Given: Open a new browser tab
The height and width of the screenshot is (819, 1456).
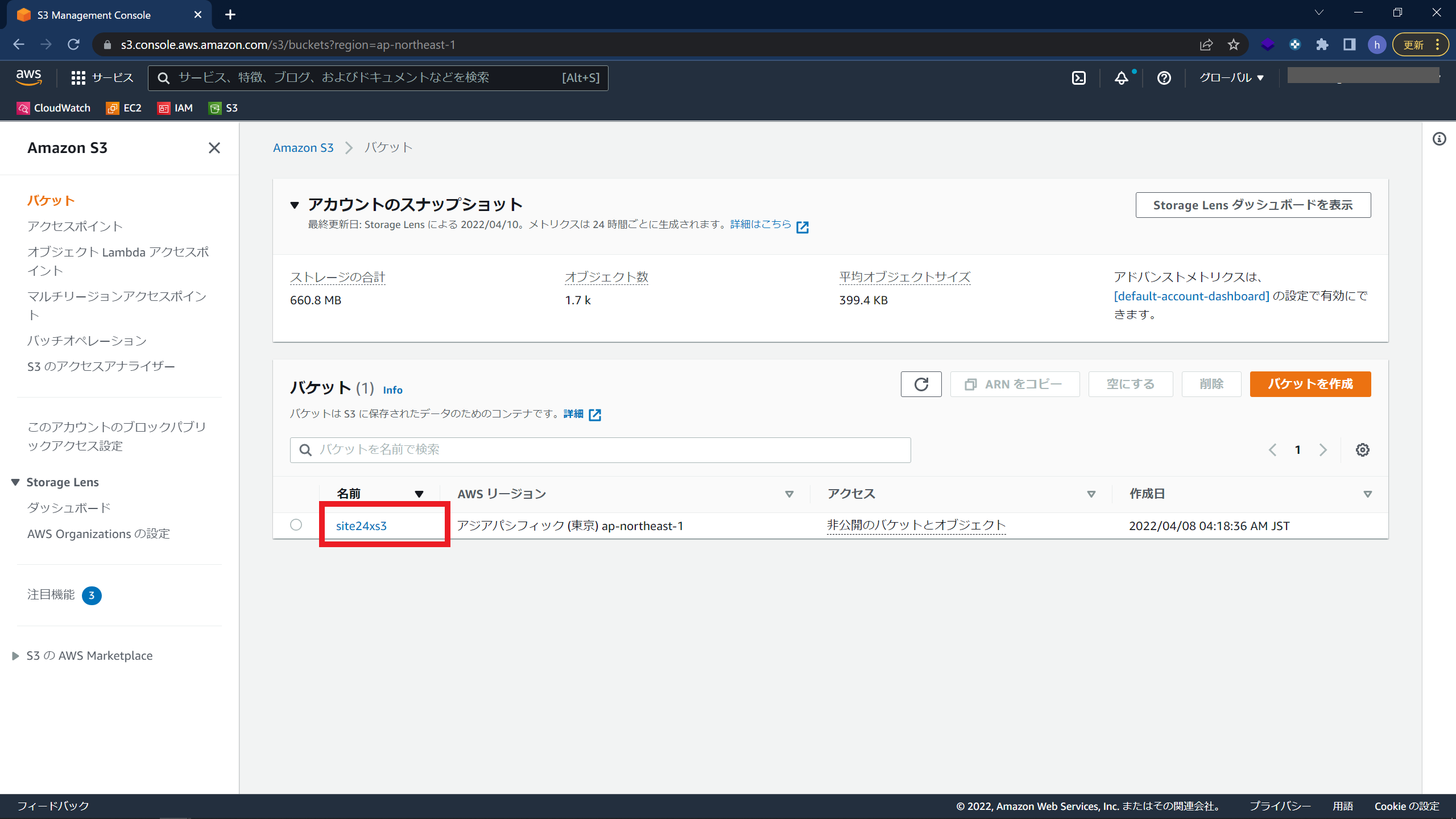Looking at the screenshot, I should pyautogui.click(x=230, y=15).
